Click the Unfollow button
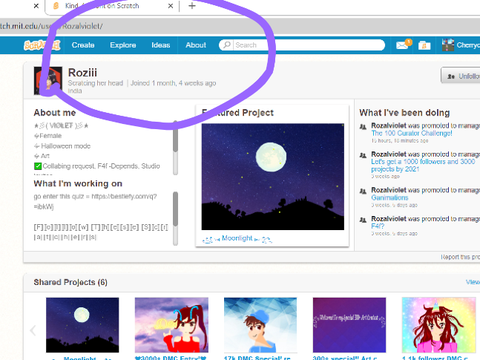The width and height of the screenshot is (480, 360). pyautogui.click(x=461, y=76)
